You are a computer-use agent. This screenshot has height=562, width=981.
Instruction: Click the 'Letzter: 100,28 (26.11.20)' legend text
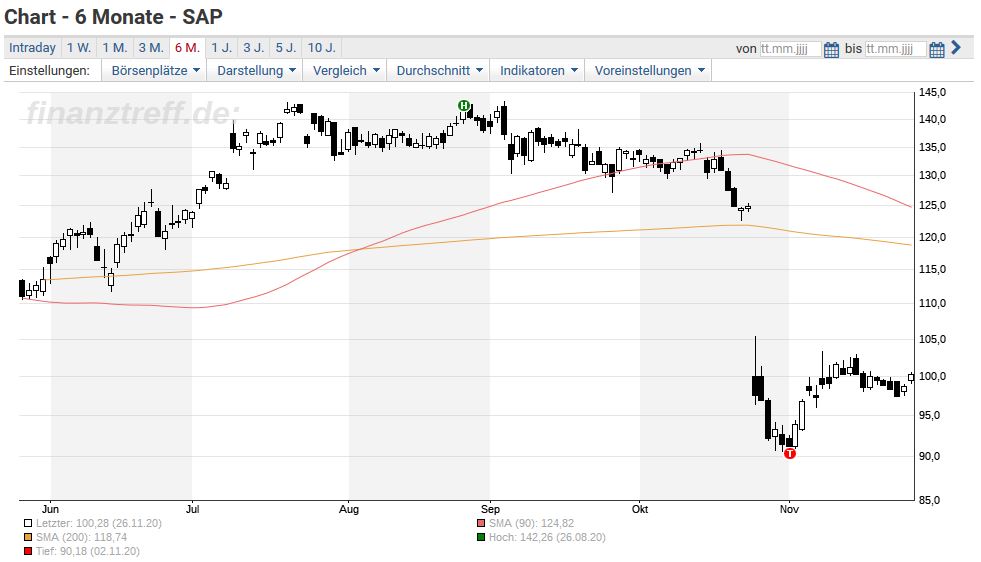pyautogui.click(x=99, y=523)
